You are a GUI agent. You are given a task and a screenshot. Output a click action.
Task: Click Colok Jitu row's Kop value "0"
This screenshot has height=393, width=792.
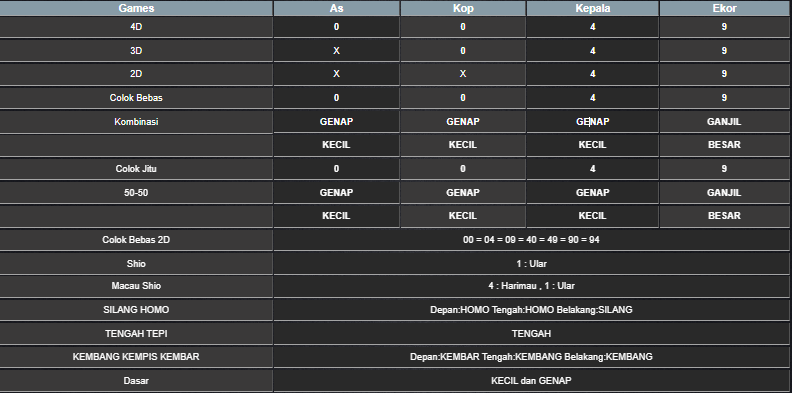coord(463,169)
